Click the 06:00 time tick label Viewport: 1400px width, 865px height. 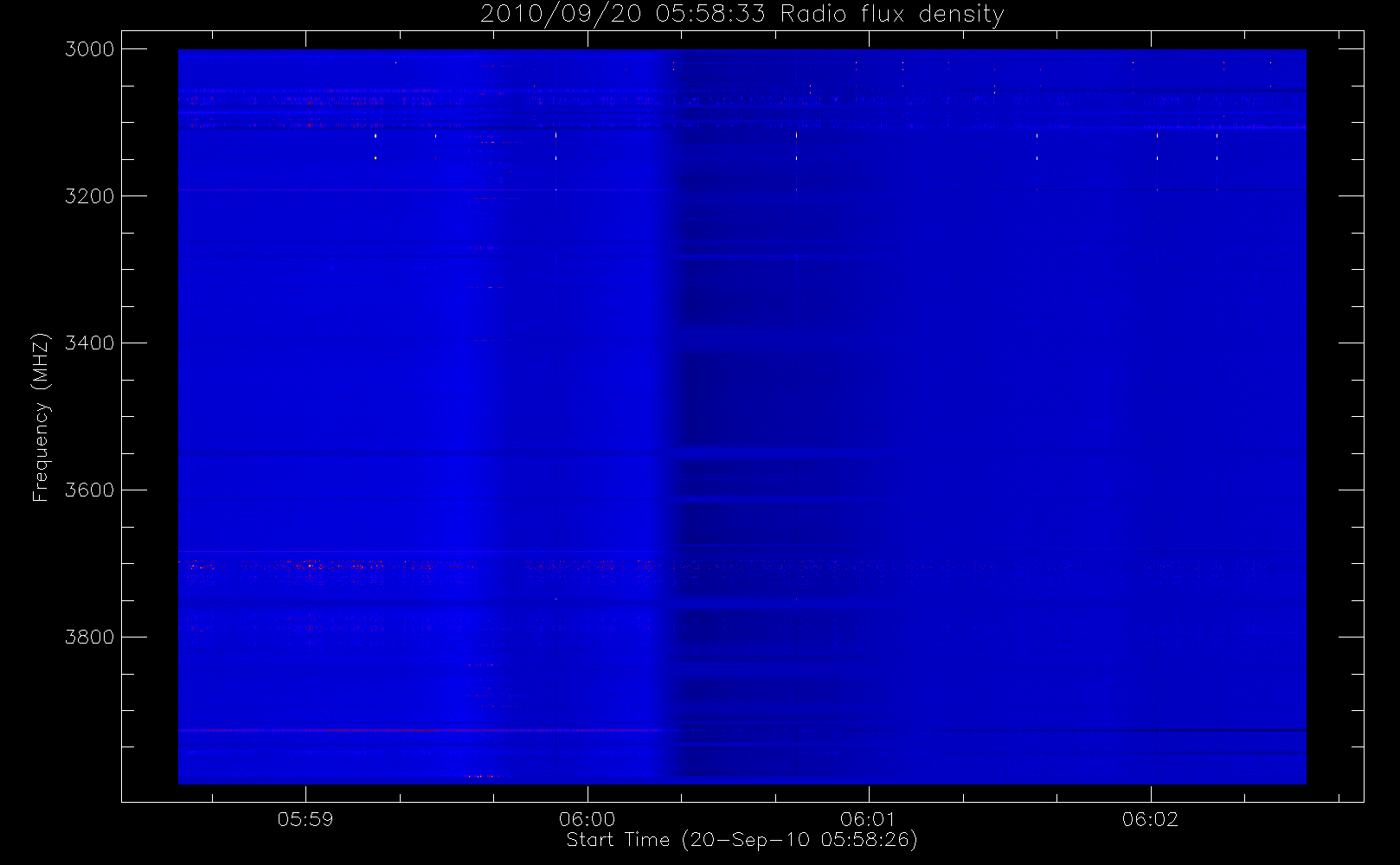(588, 819)
